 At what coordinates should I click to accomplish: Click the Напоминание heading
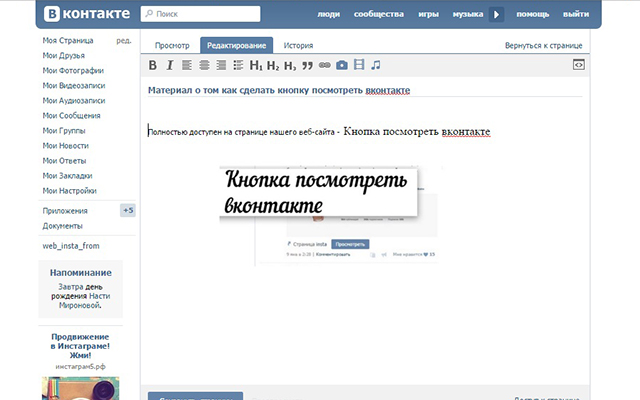tap(81, 273)
